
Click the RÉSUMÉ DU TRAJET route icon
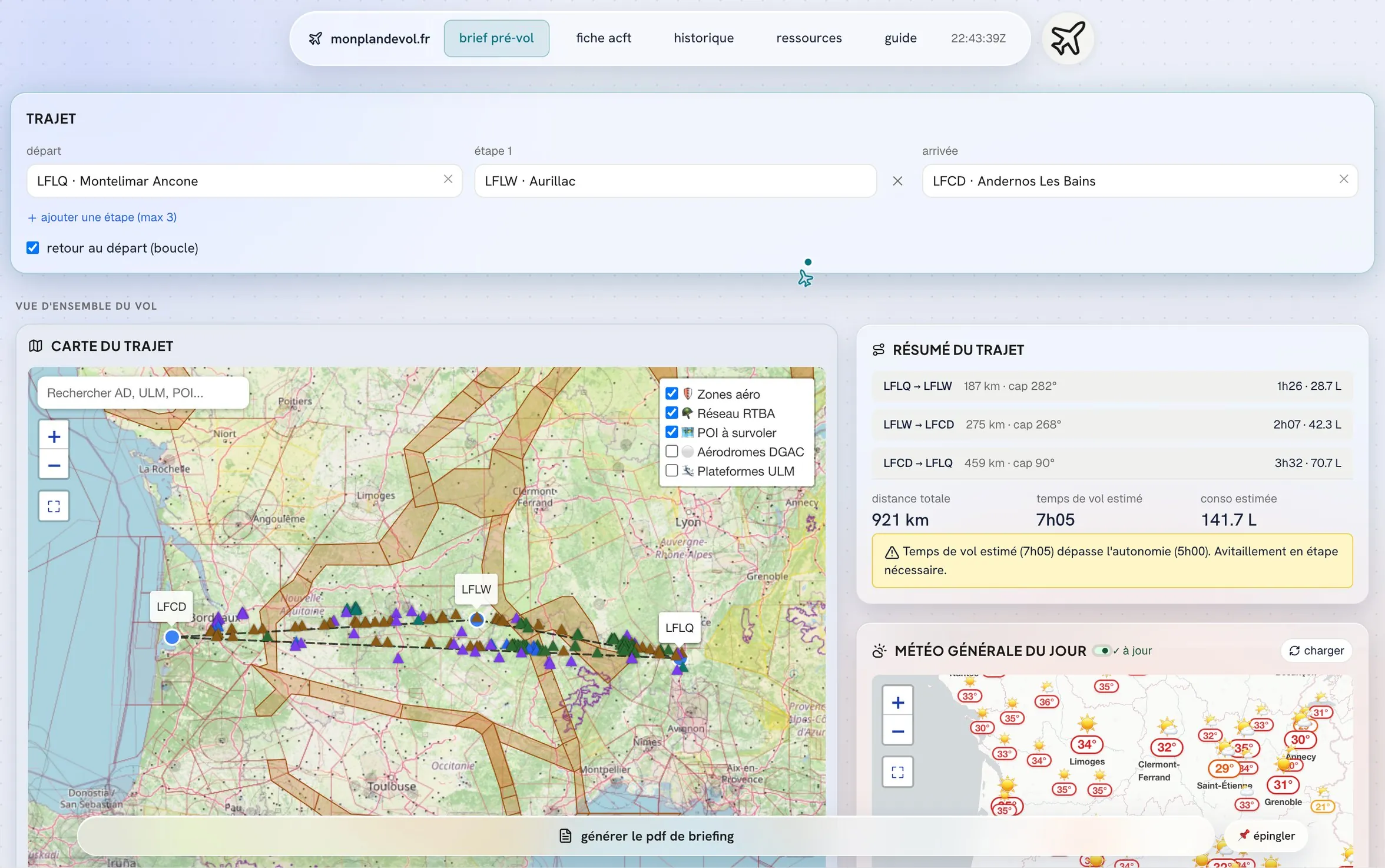click(879, 350)
